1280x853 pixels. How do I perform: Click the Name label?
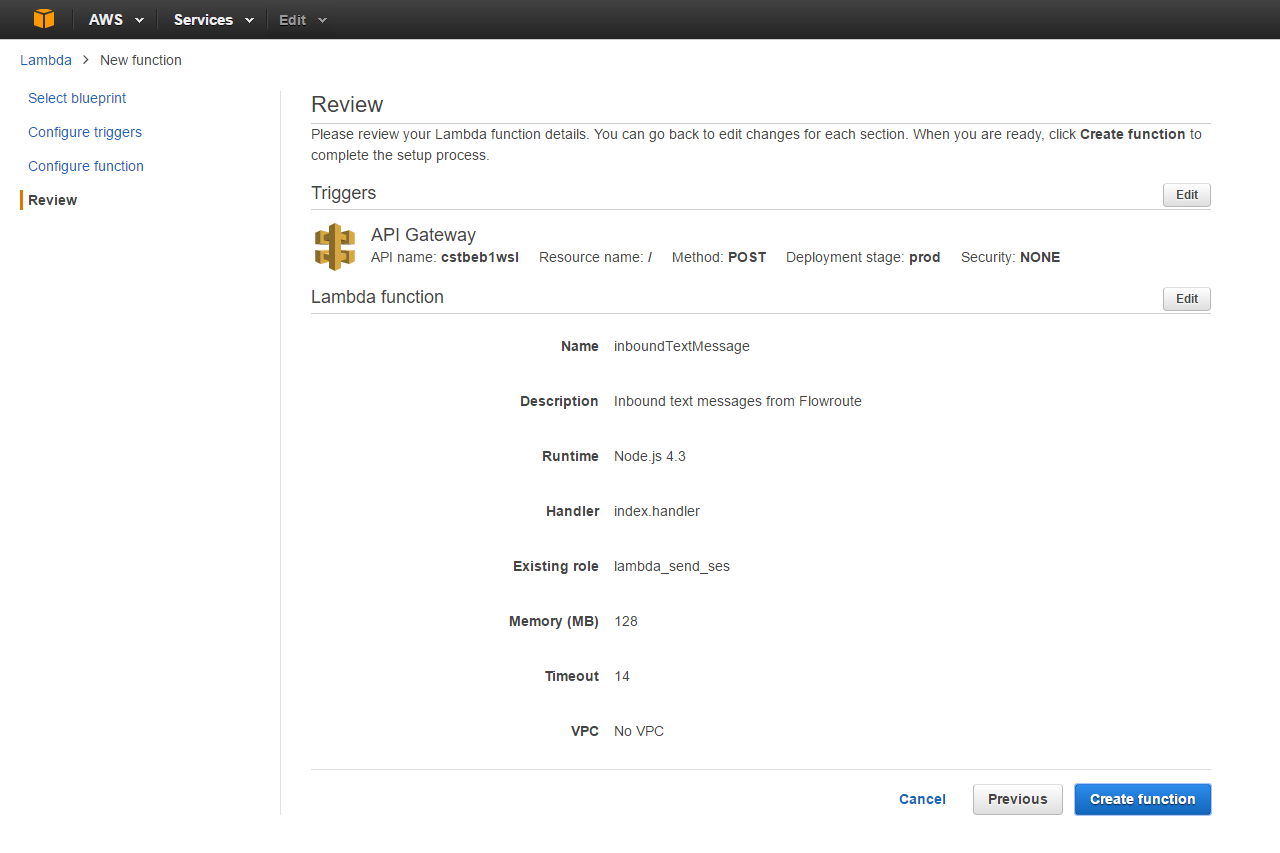pyautogui.click(x=580, y=346)
